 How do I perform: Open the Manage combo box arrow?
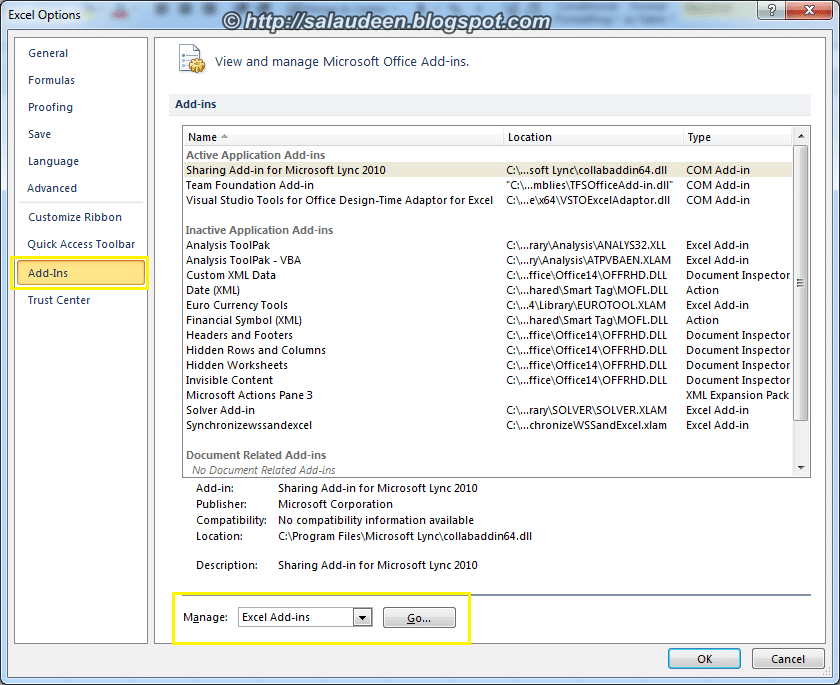tap(363, 617)
